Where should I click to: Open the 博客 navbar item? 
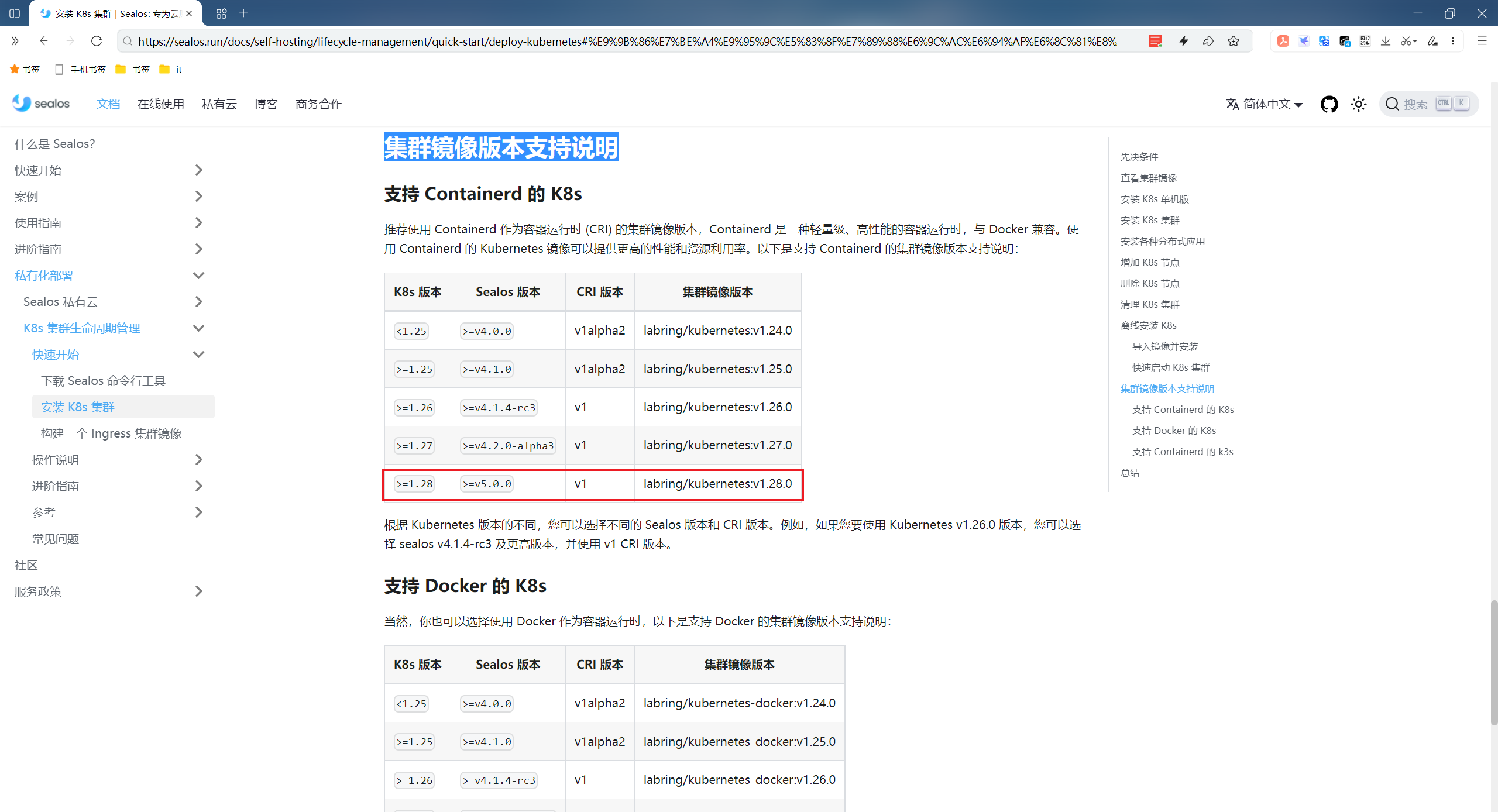[266, 104]
